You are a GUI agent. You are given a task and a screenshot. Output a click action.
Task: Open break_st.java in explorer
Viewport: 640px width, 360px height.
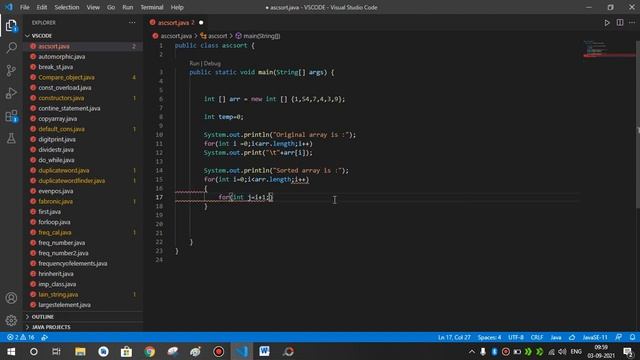click(x=83, y=67)
